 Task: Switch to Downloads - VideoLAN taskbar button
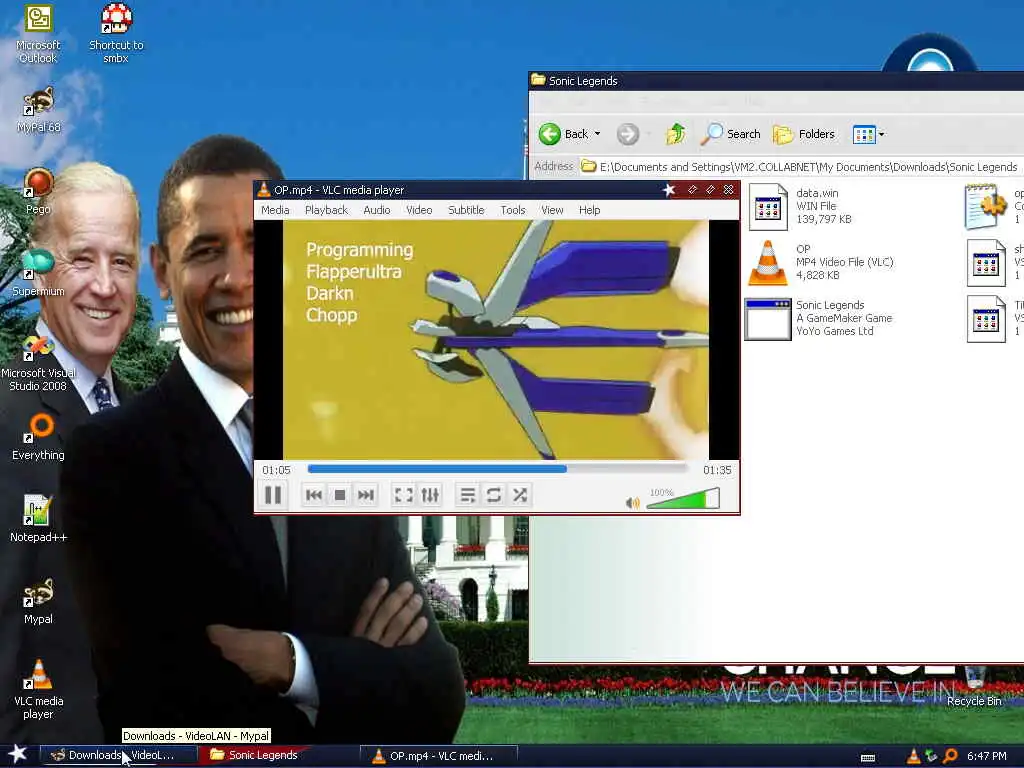(x=118, y=755)
